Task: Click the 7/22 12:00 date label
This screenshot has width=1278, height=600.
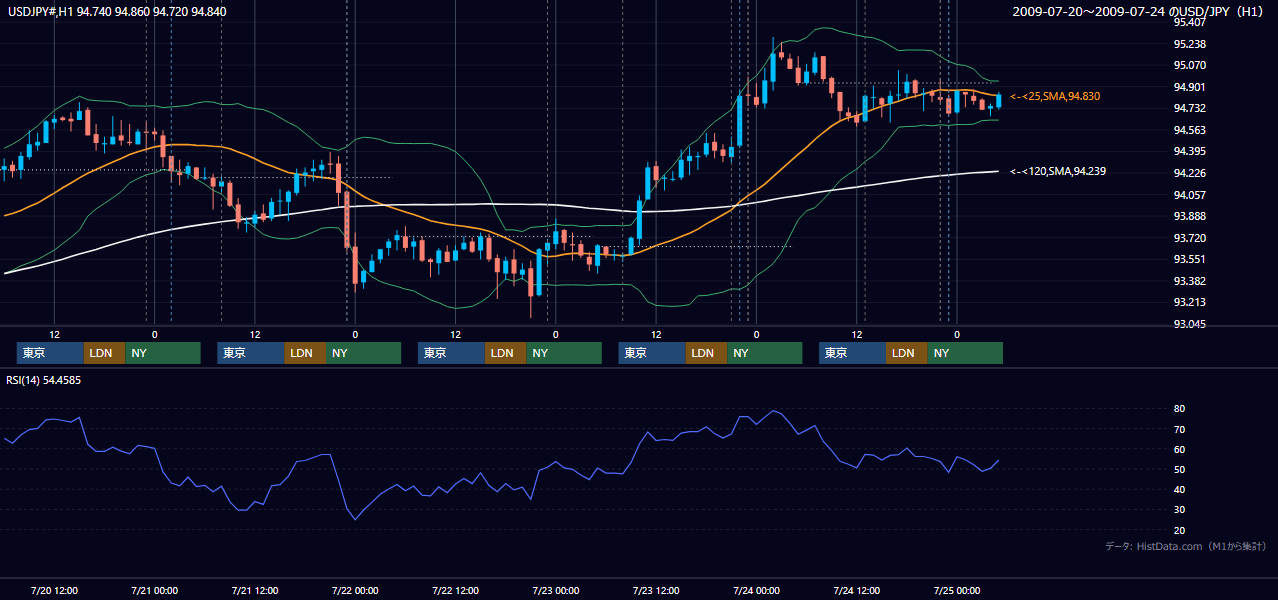Action: coord(455,590)
